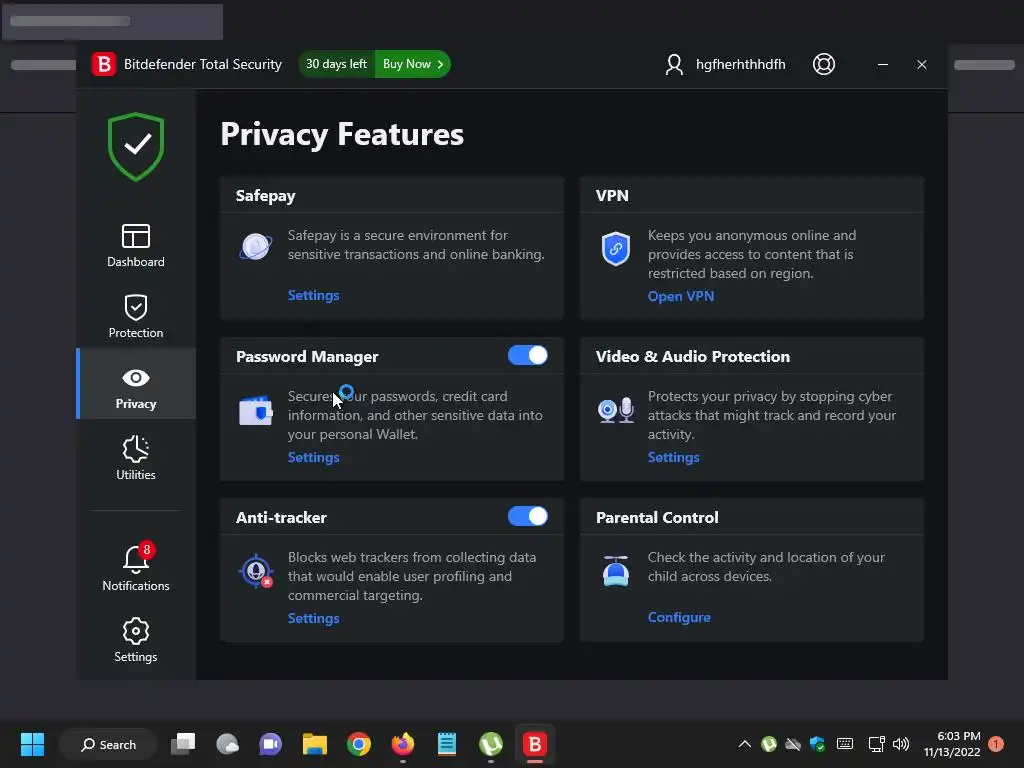Click the Bitdefender red B logo
The image size is (1024, 768).
point(104,64)
